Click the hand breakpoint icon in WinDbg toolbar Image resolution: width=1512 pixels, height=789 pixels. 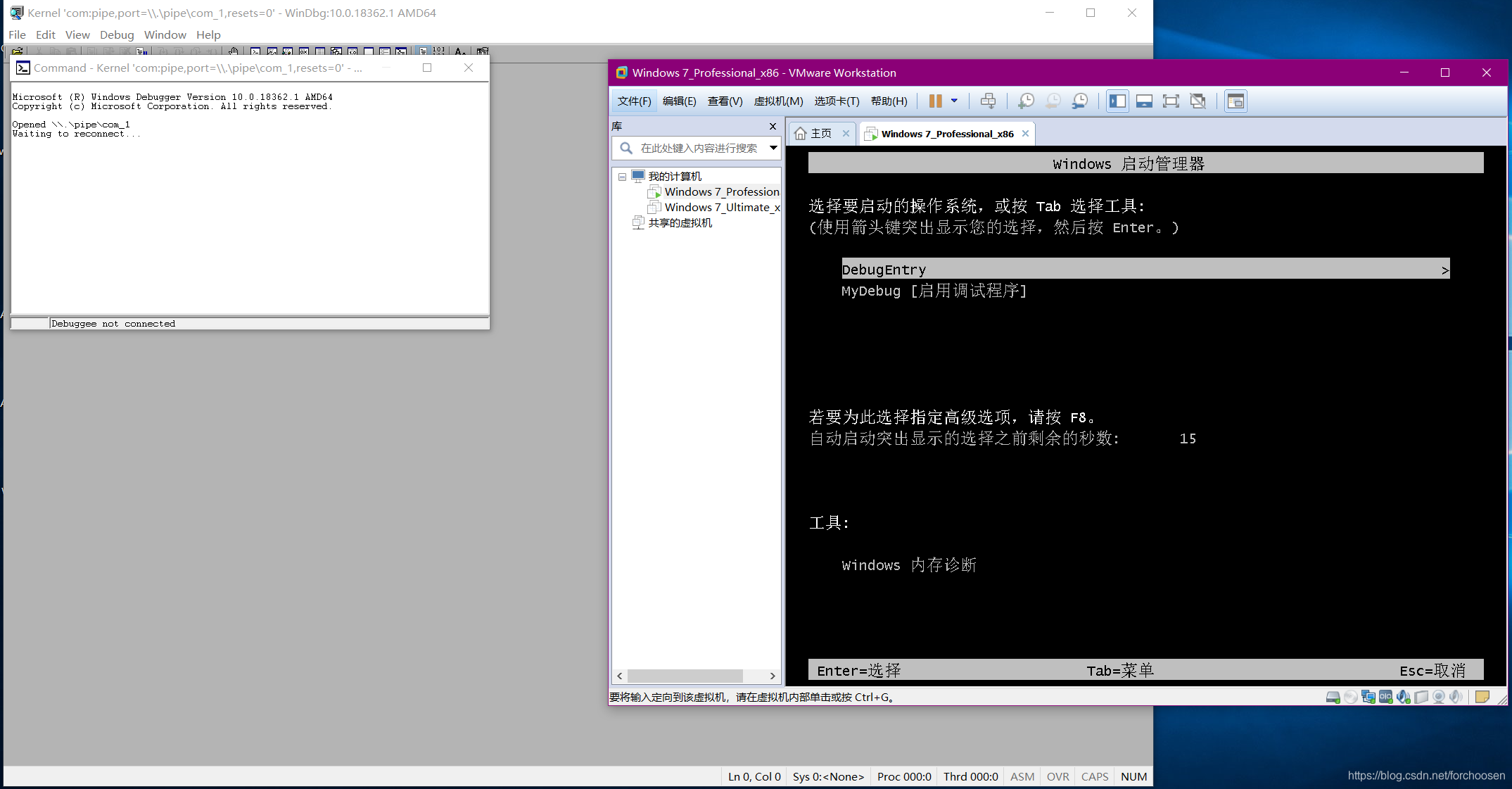pyautogui.click(x=233, y=51)
